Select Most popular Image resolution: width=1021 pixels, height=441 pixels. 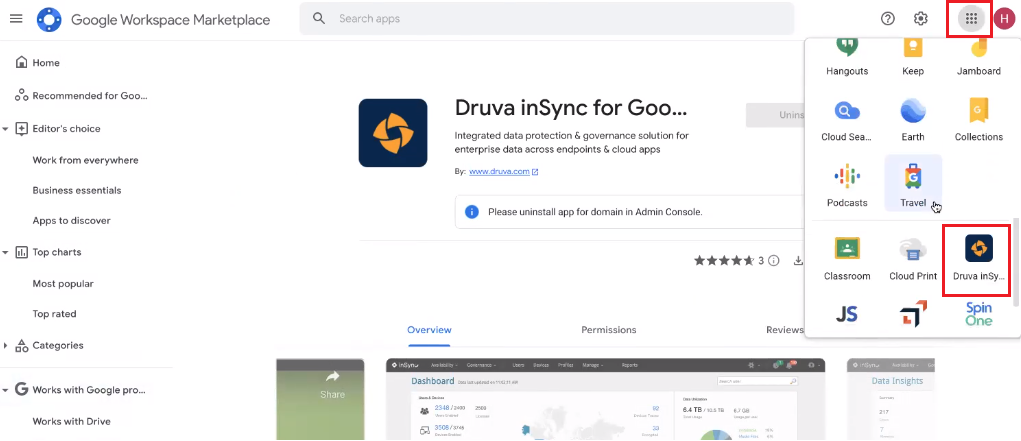pos(63,284)
